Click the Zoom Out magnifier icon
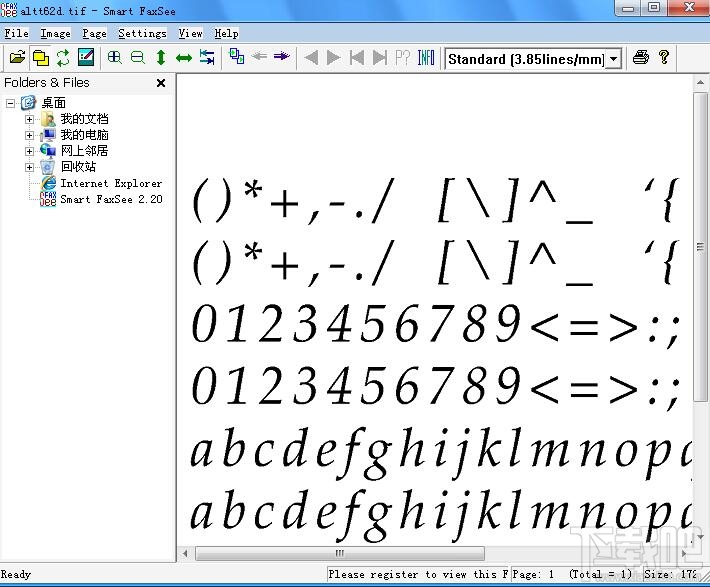The image size is (710, 587). [x=138, y=58]
